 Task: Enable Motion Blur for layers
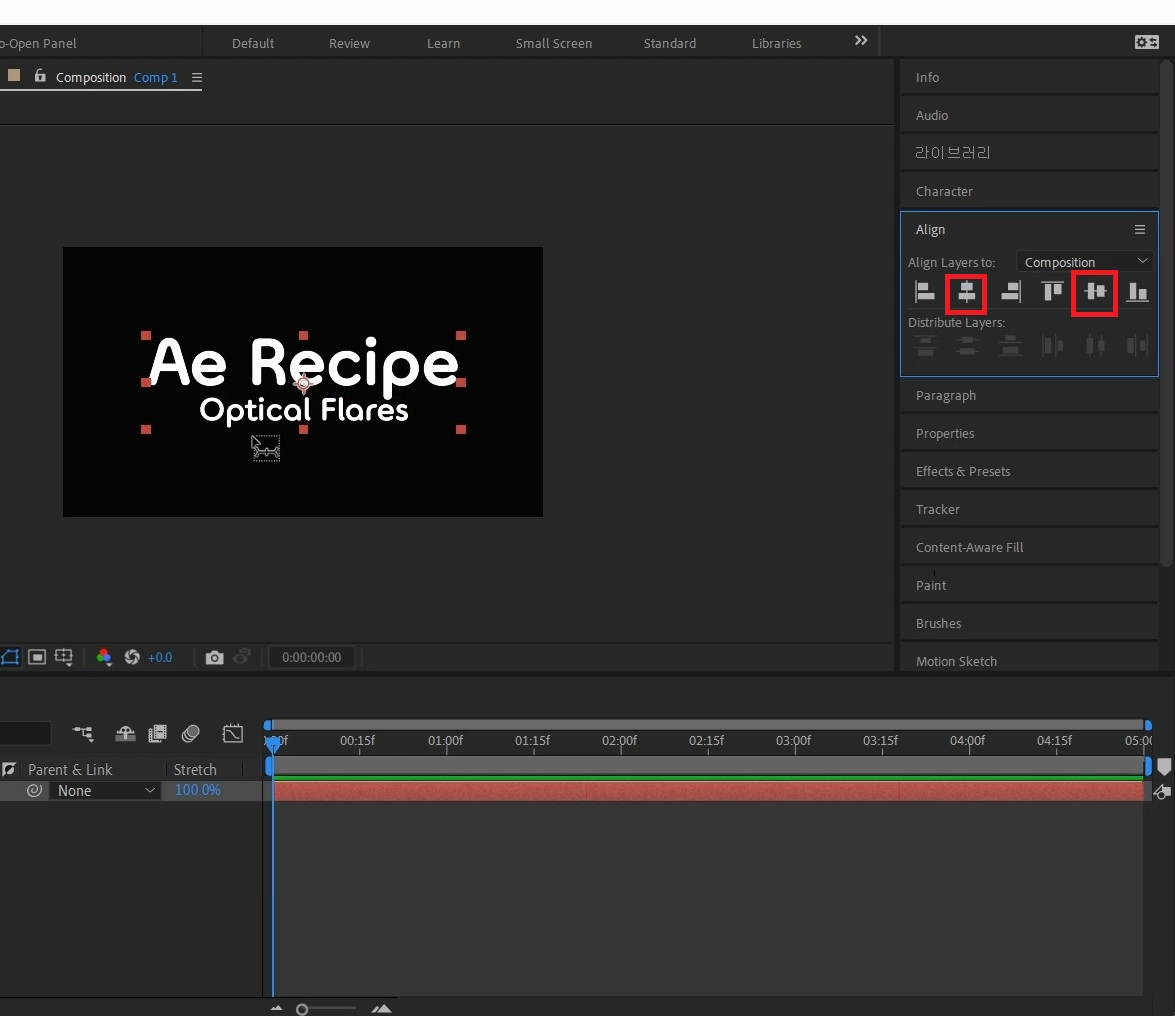coord(190,734)
